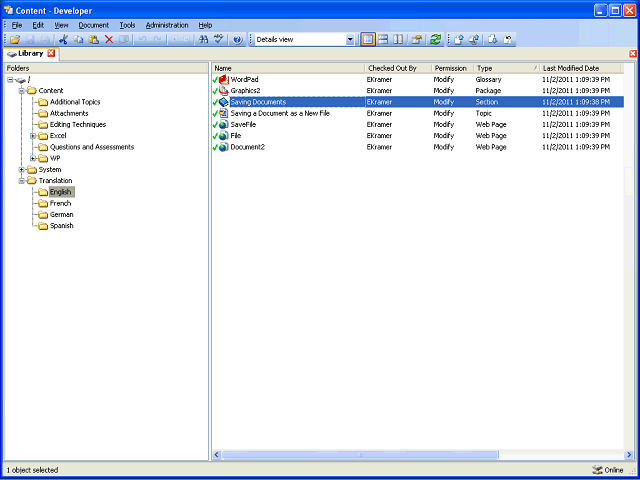Select the French translation folder
This screenshot has width=640, height=480.
60,203
